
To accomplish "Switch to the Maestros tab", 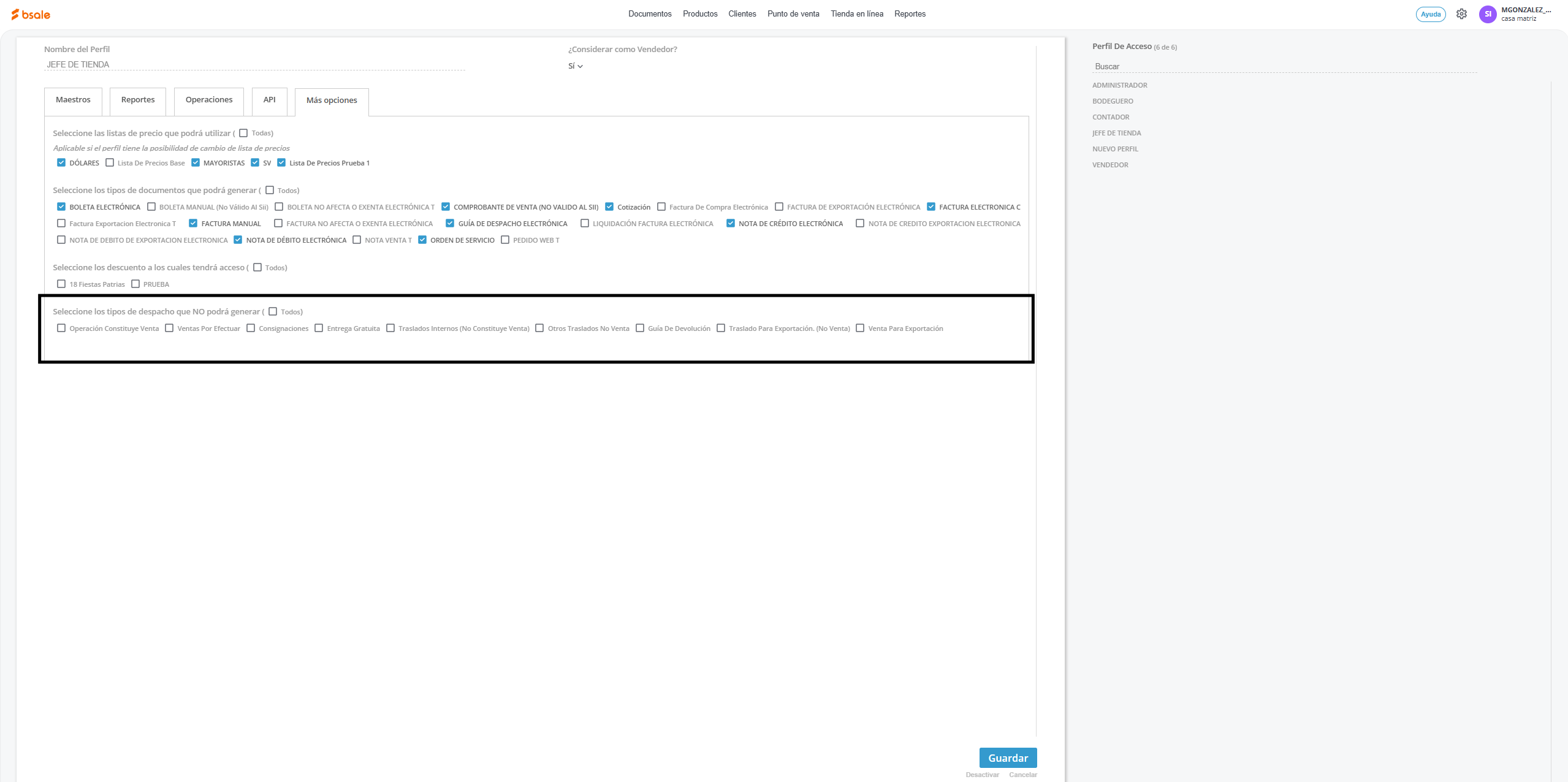I will (x=73, y=100).
